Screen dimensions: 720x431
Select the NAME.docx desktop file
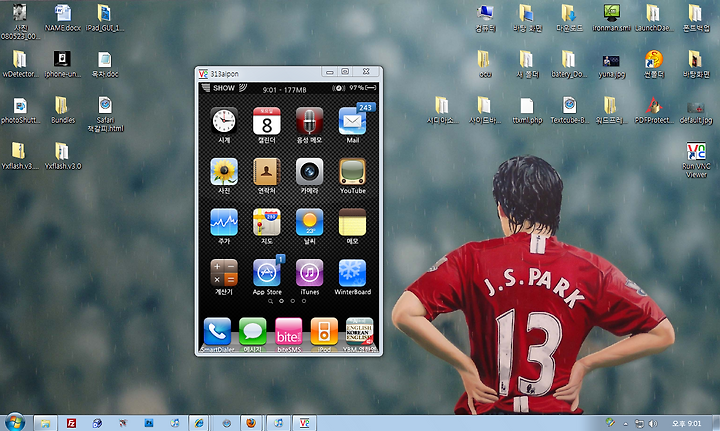tap(62, 18)
